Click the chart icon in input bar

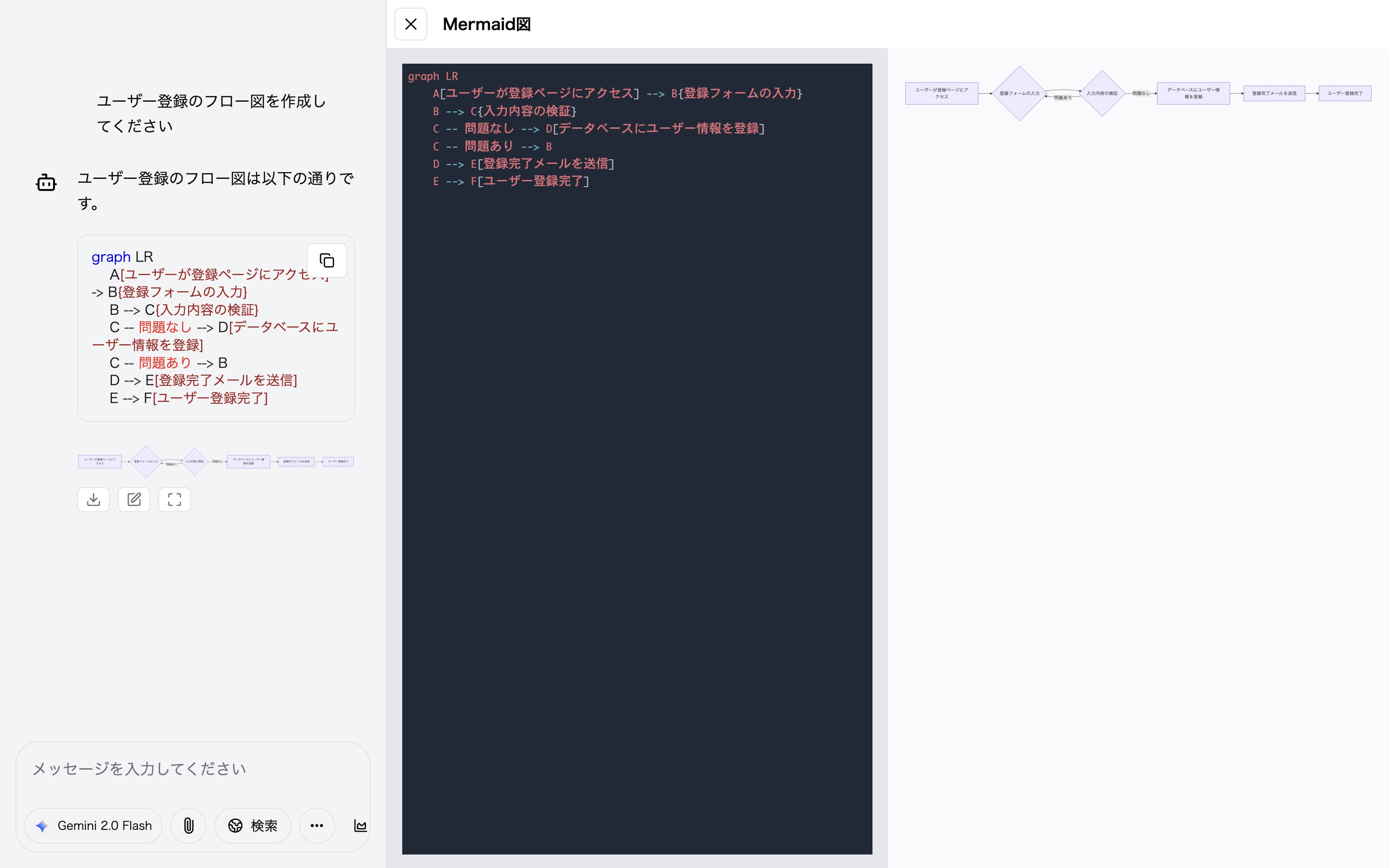[360, 826]
